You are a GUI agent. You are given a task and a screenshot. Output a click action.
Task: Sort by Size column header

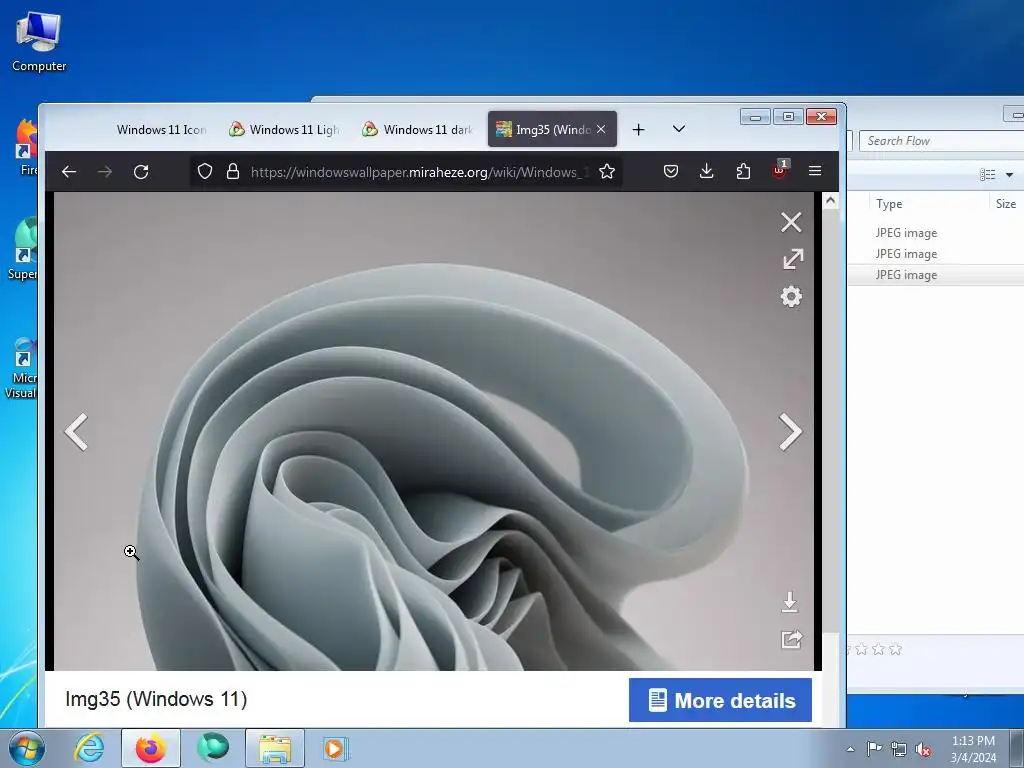1006,204
